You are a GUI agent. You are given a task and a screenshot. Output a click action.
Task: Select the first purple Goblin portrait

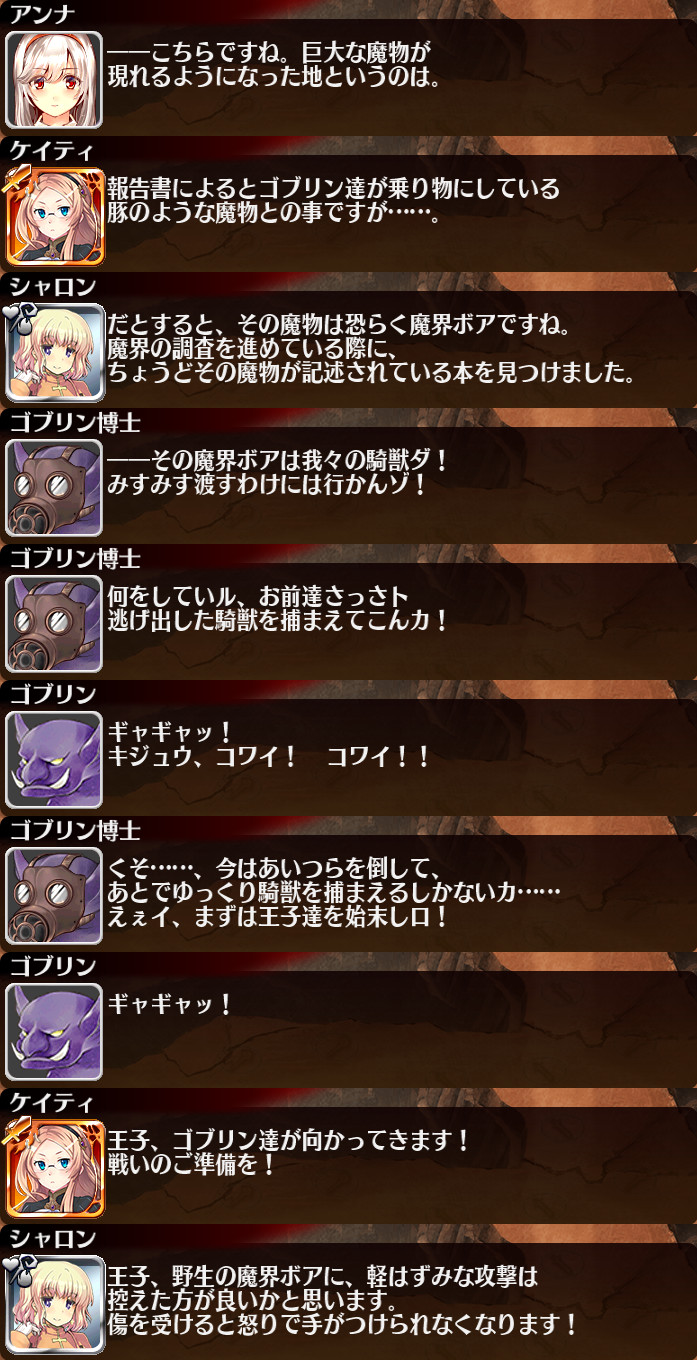54,759
